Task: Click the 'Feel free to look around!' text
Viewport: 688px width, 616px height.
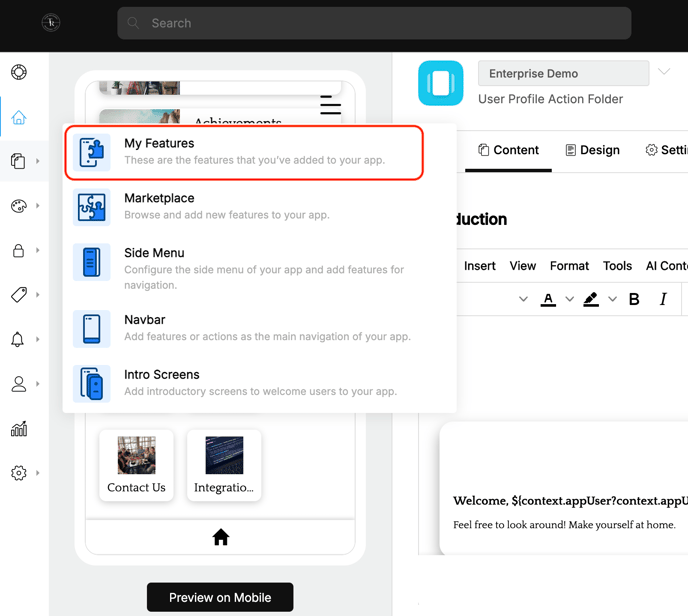Action: tap(564, 525)
